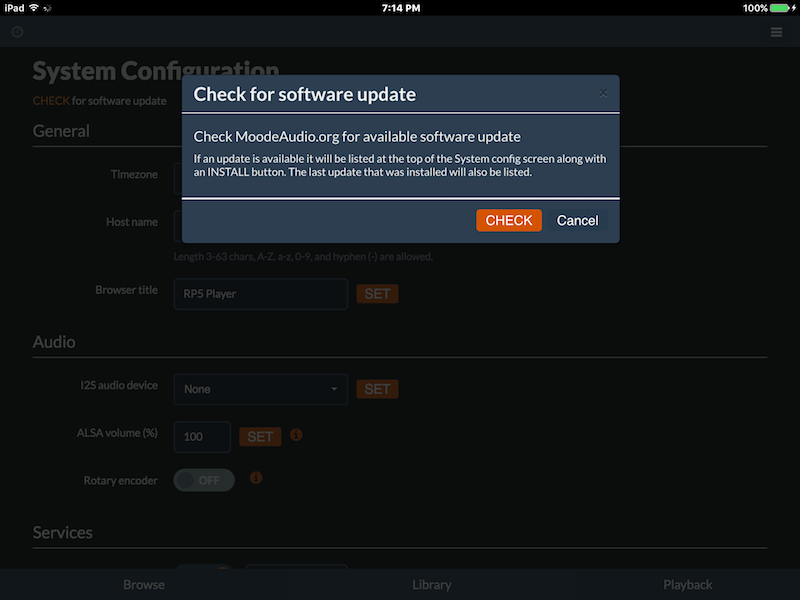This screenshot has width=800, height=600.
Task: Show ALSA volume info icon
Action: (296, 435)
